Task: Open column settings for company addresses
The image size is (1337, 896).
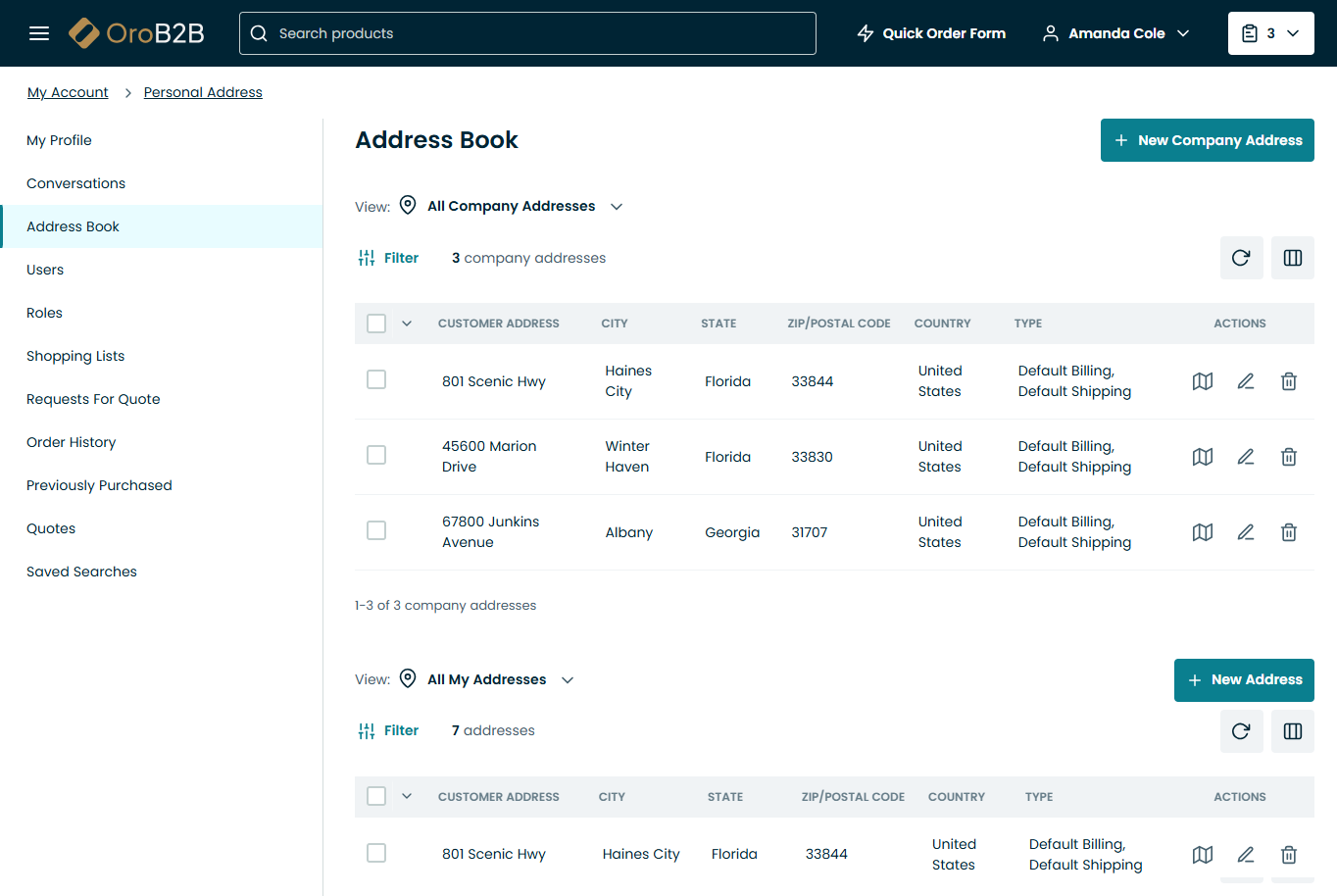Action: point(1292,258)
